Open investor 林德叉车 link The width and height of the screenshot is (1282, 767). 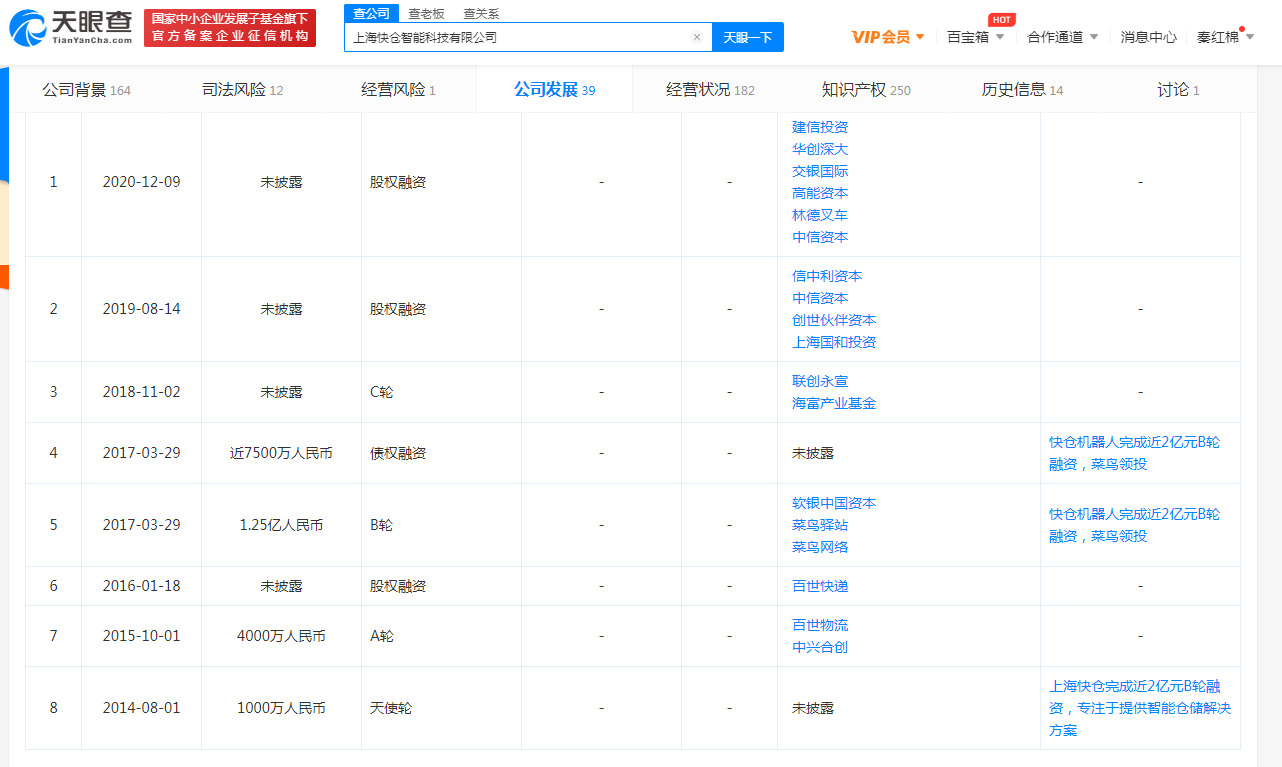click(820, 215)
